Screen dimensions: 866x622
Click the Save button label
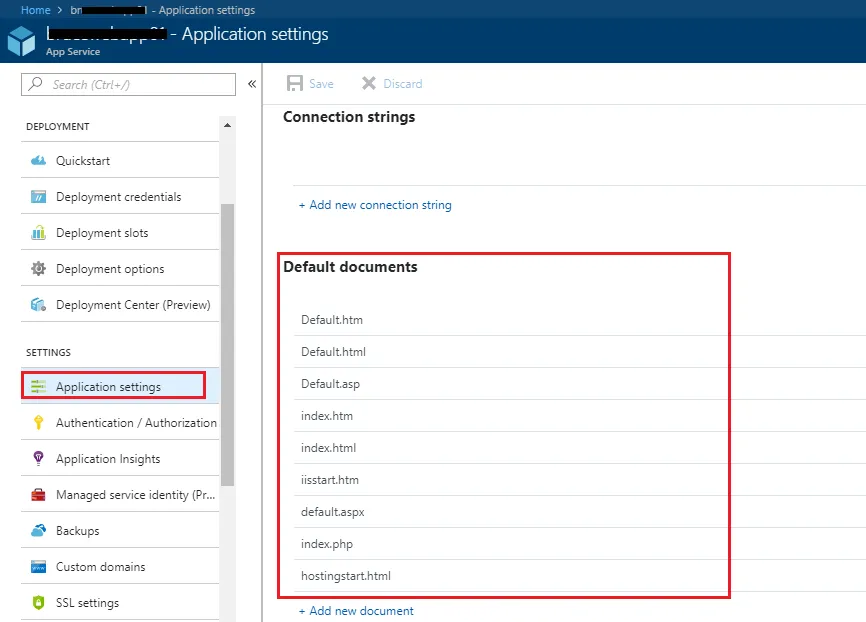coord(321,84)
